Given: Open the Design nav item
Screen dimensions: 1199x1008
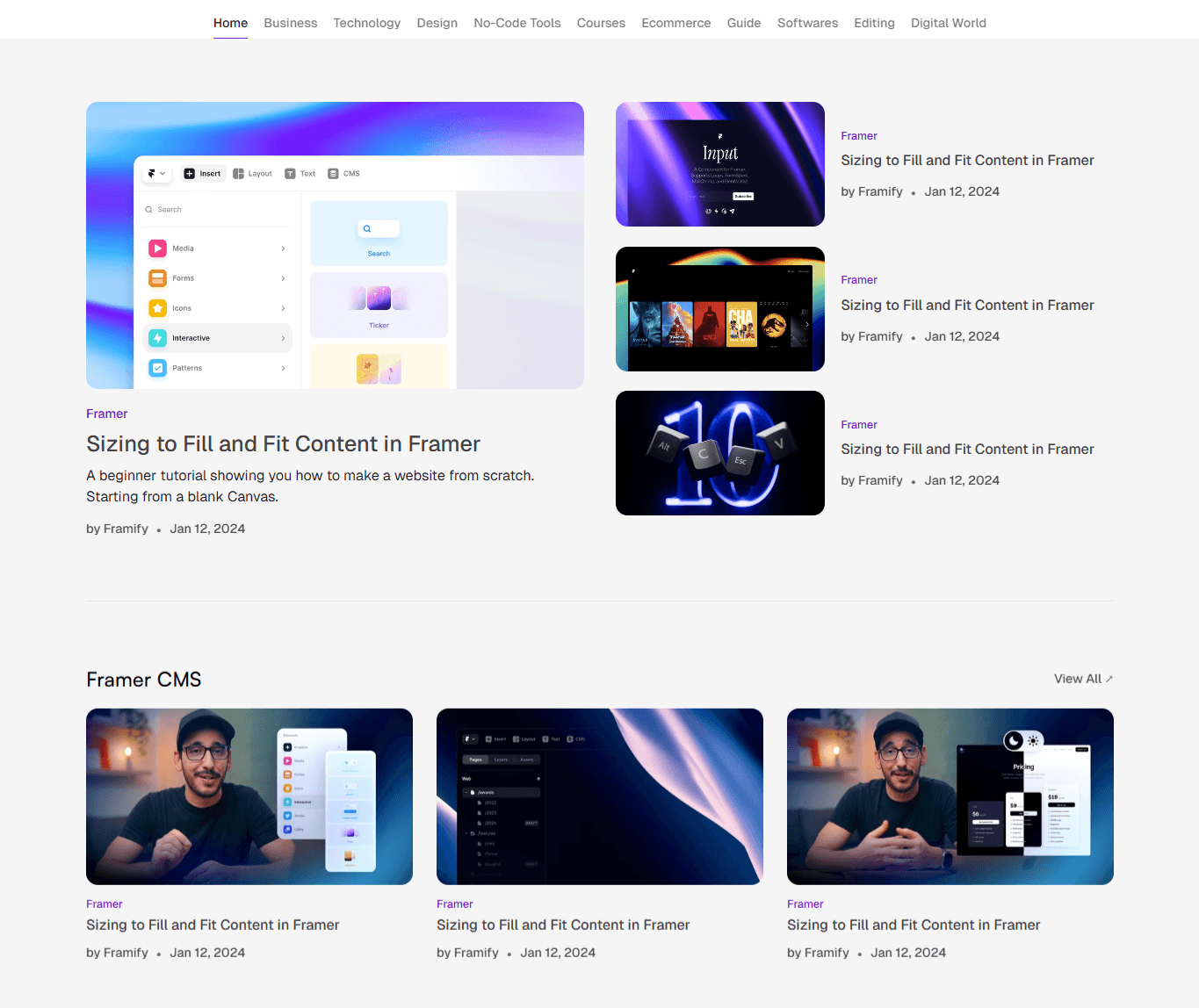Looking at the screenshot, I should [437, 23].
